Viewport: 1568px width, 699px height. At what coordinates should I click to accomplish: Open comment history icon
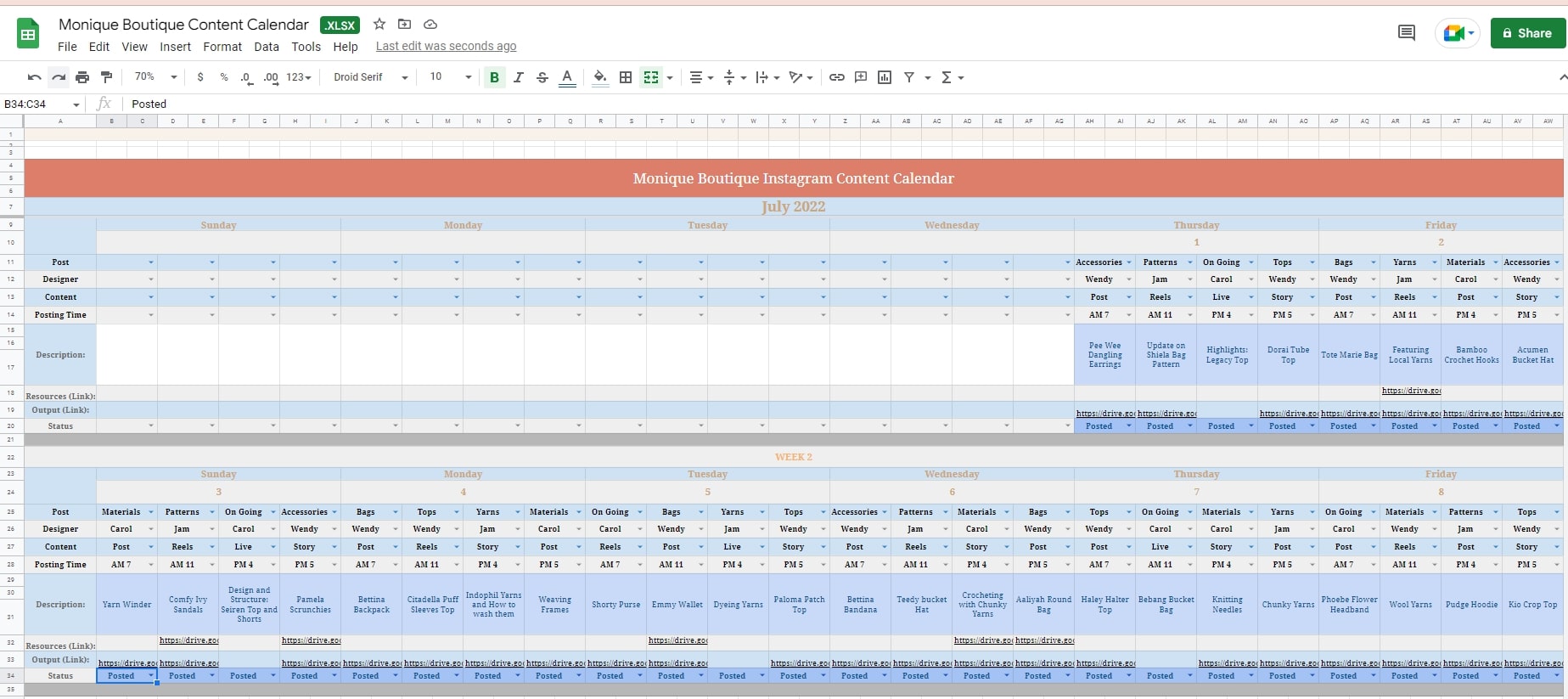coord(1407,33)
